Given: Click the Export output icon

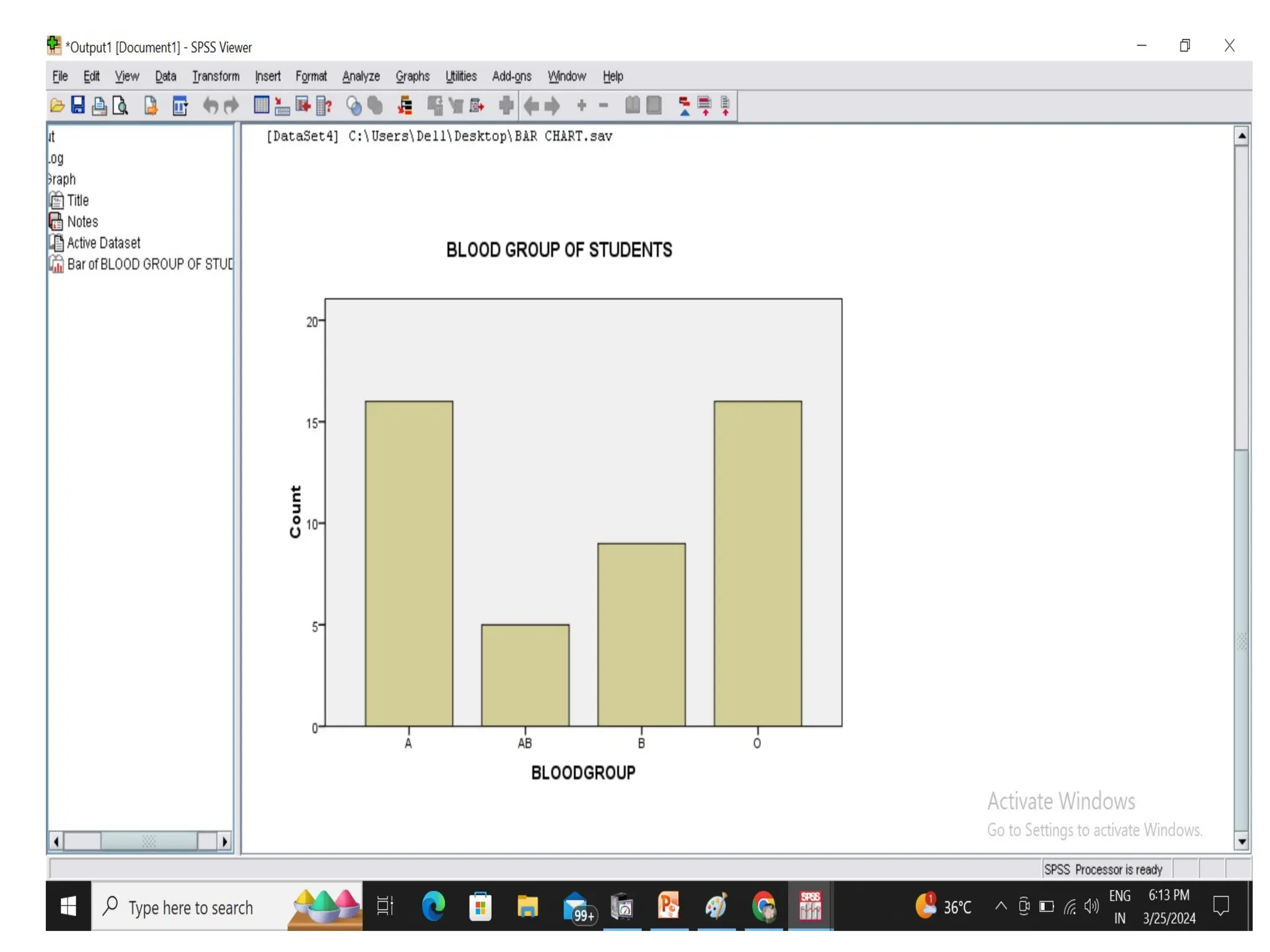Looking at the screenshot, I should tap(151, 106).
